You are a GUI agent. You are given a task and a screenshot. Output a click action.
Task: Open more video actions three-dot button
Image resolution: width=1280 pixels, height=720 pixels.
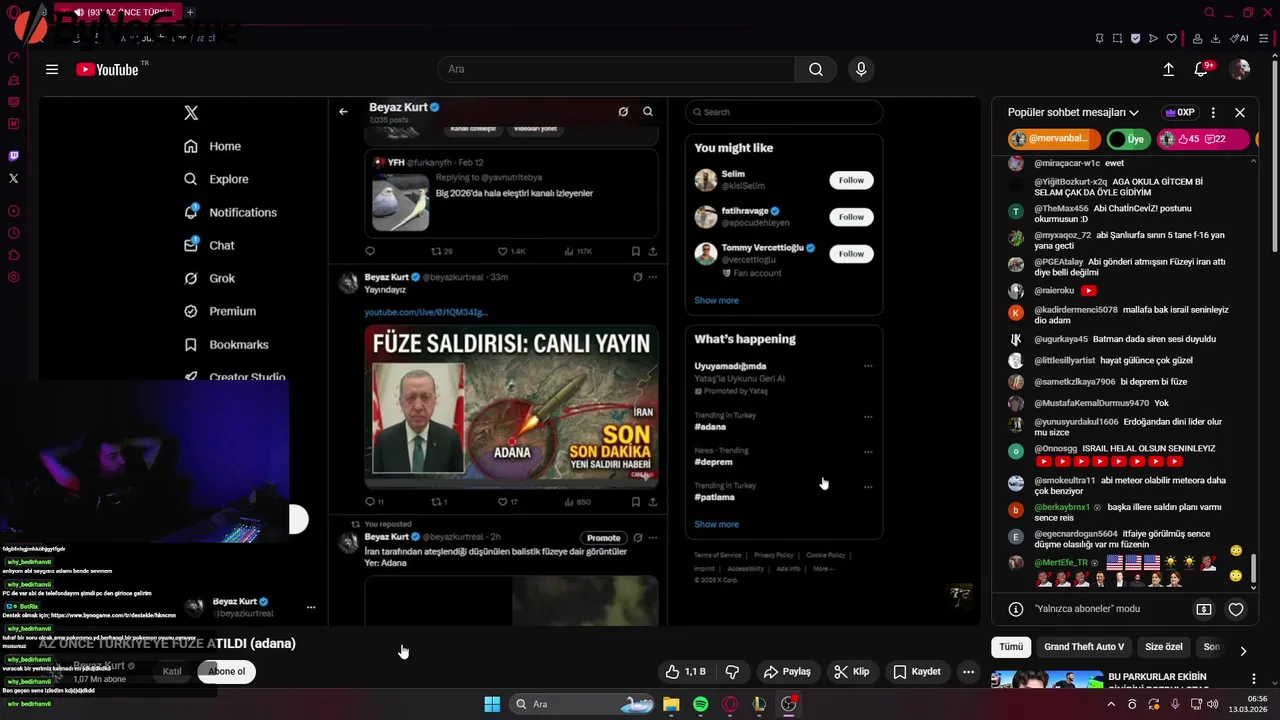click(968, 672)
